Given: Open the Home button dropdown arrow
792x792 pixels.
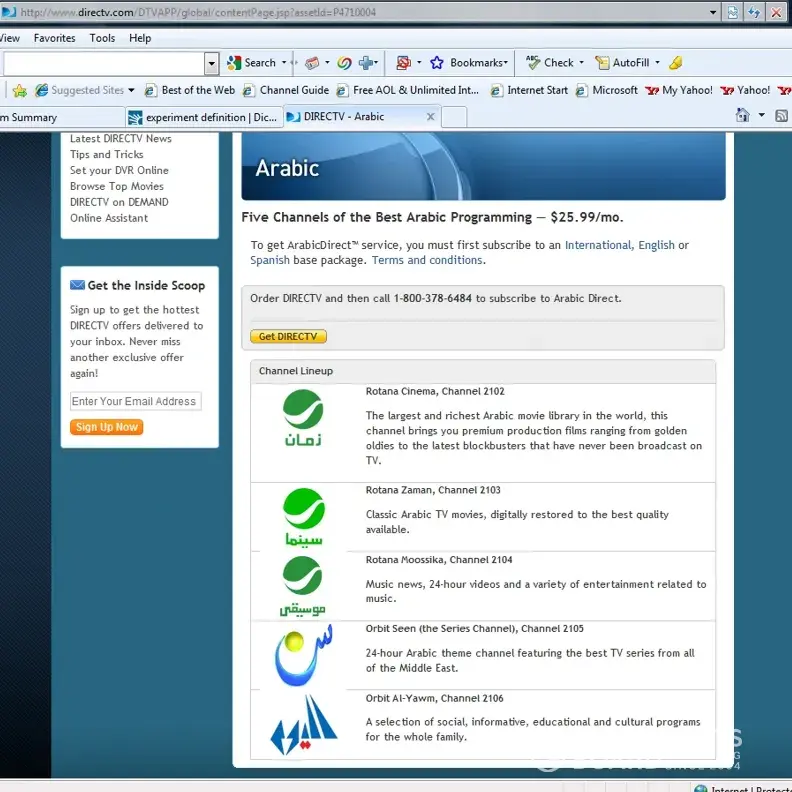Looking at the screenshot, I should (x=761, y=115).
